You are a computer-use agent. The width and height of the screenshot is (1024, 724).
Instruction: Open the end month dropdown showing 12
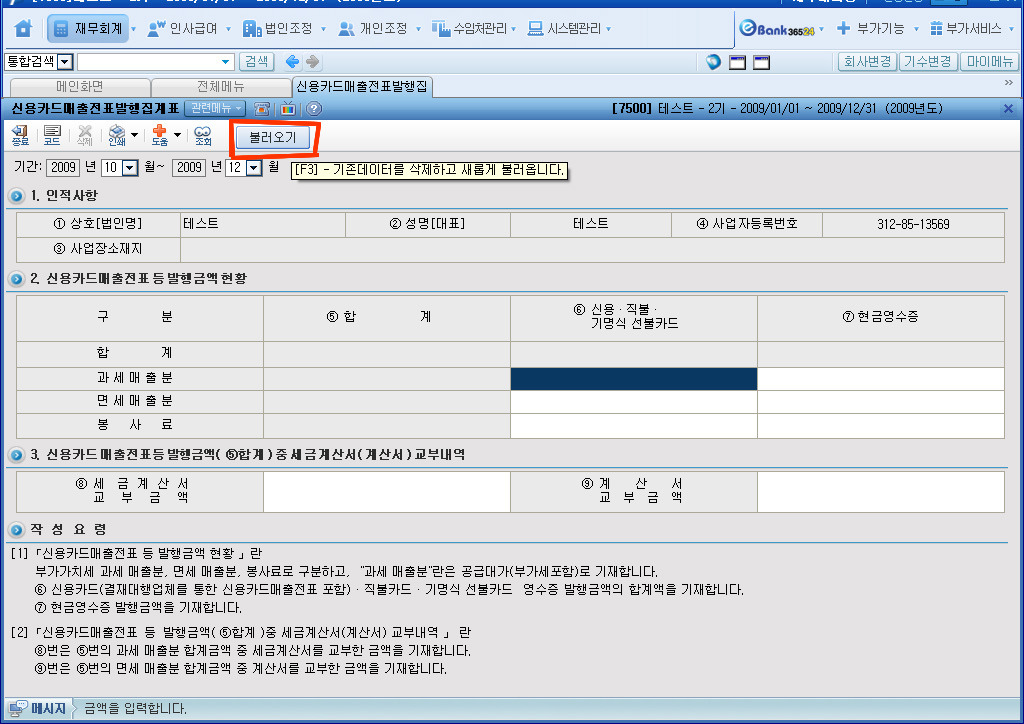253,168
